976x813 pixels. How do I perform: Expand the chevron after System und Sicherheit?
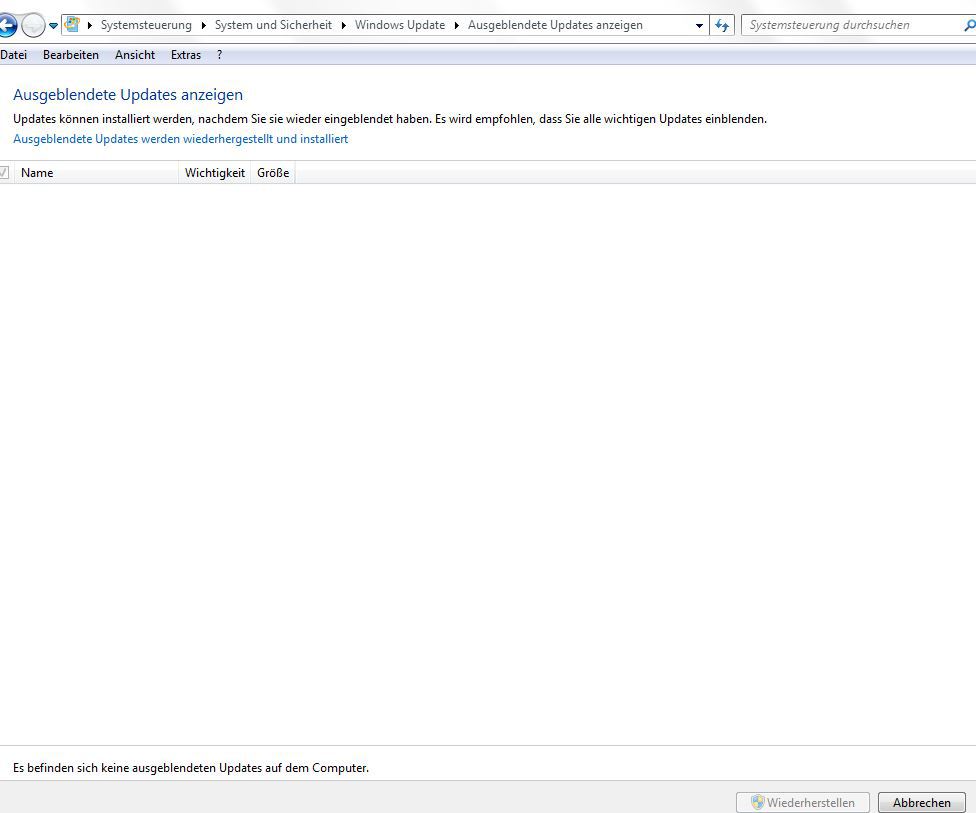[344, 26]
